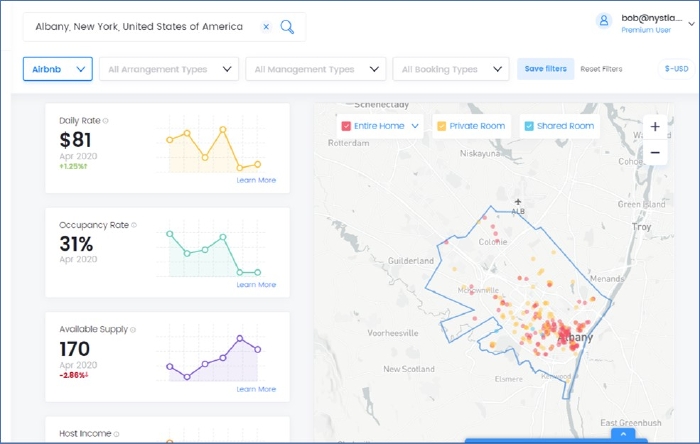Click the East Greenbush map label

click(x=631, y=423)
